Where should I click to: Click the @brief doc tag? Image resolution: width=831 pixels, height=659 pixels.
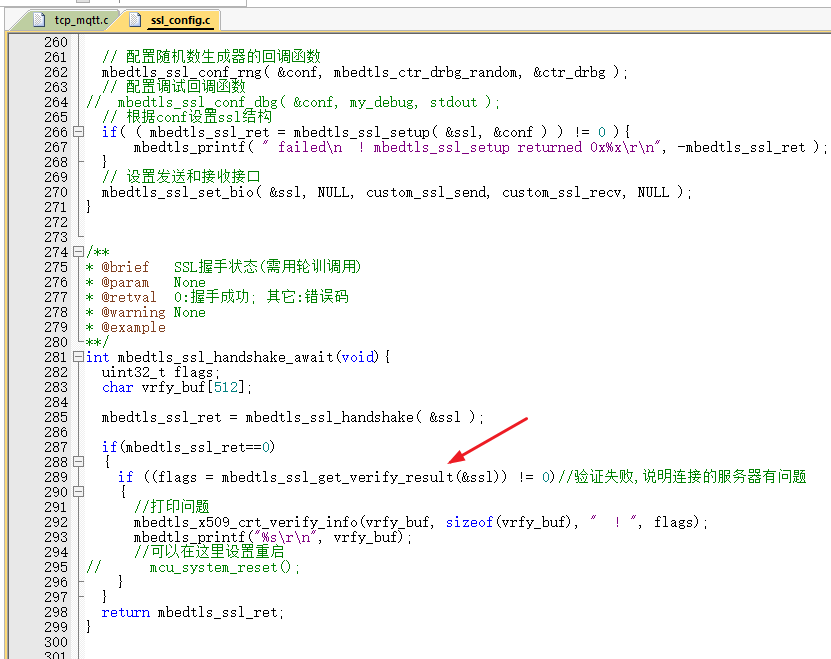pos(125,267)
